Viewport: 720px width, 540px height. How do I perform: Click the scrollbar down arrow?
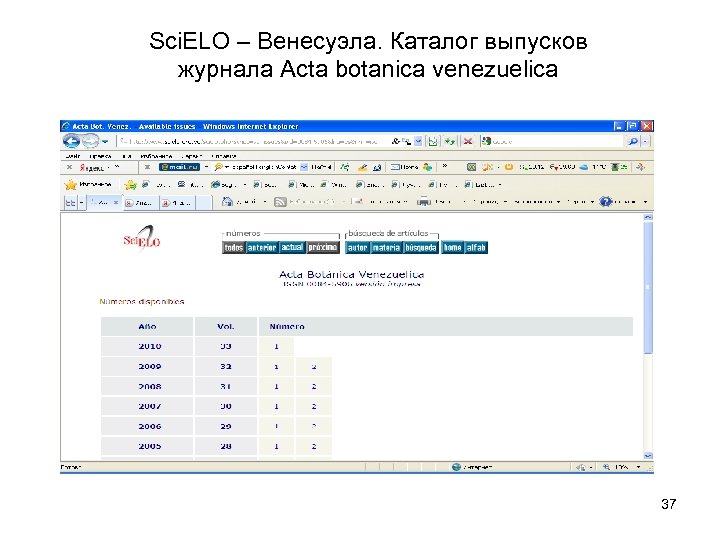(x=648, y=456)
